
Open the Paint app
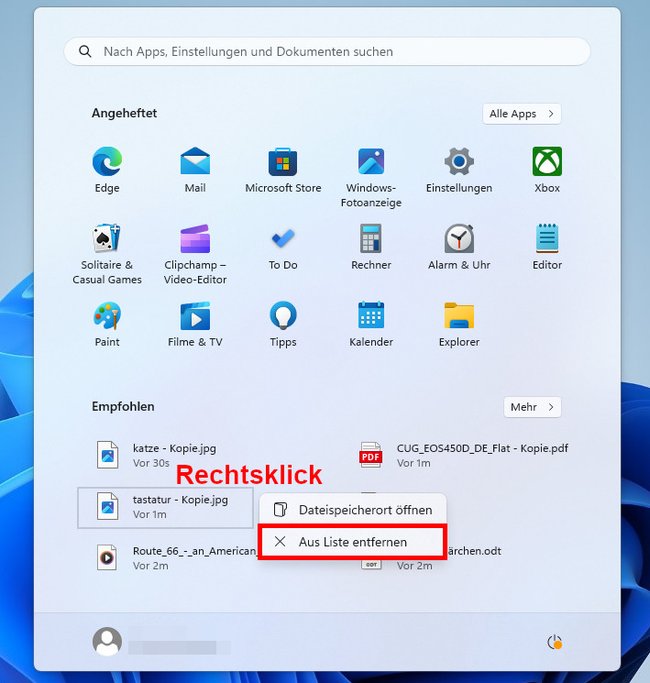pos(107,316)
